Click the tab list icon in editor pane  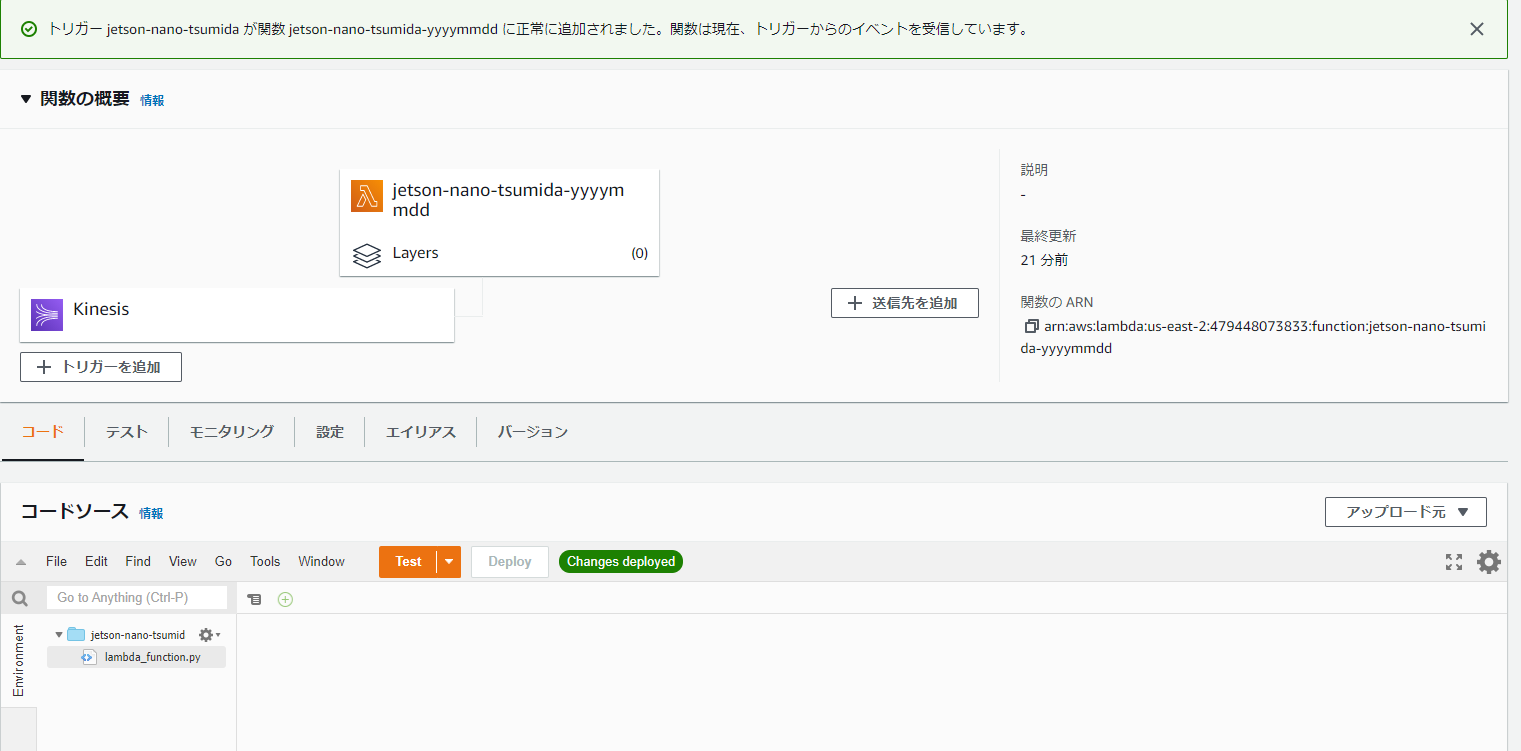255,599
